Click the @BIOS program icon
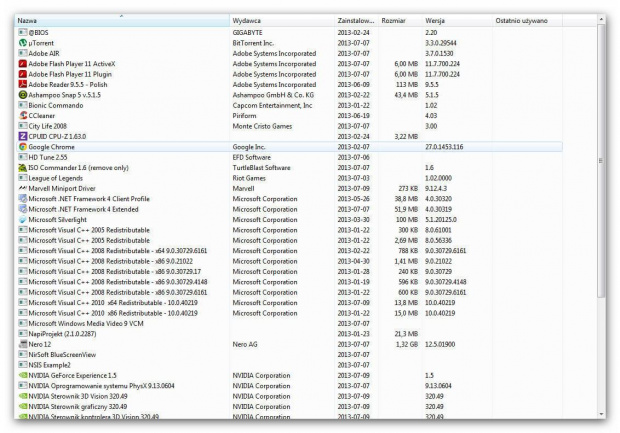Viewport: 620px width, 433px height. point(23,32)
